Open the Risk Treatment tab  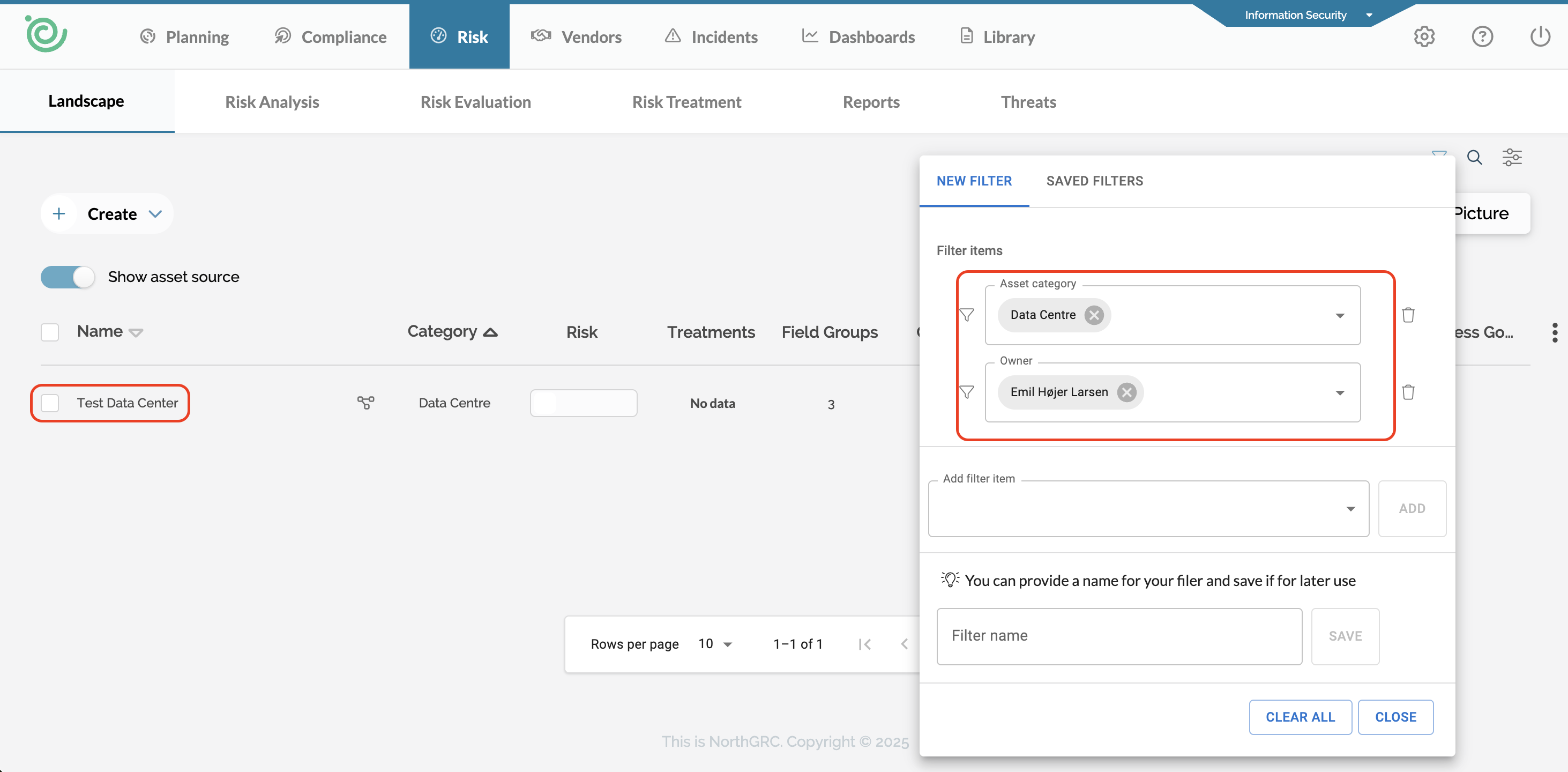point(686,102)
